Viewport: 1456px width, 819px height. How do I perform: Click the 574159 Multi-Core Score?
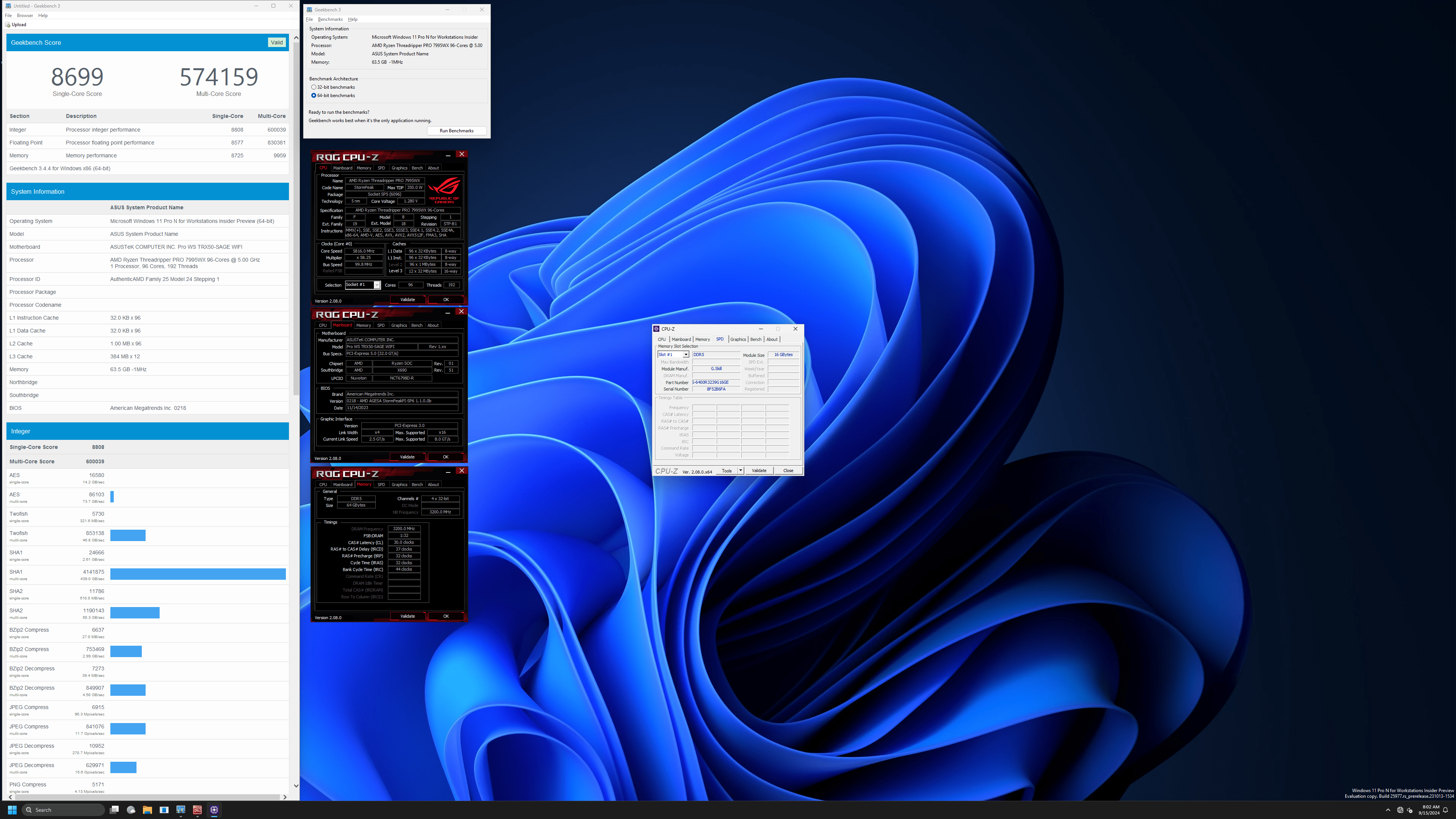click(x=219, y=77)
